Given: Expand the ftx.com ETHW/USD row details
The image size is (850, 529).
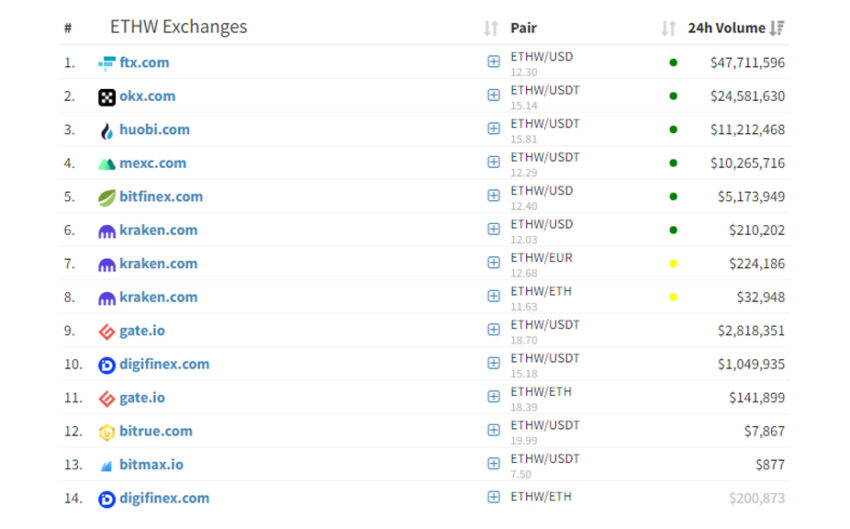Looking at the screenshot, I should pos(493,62).
